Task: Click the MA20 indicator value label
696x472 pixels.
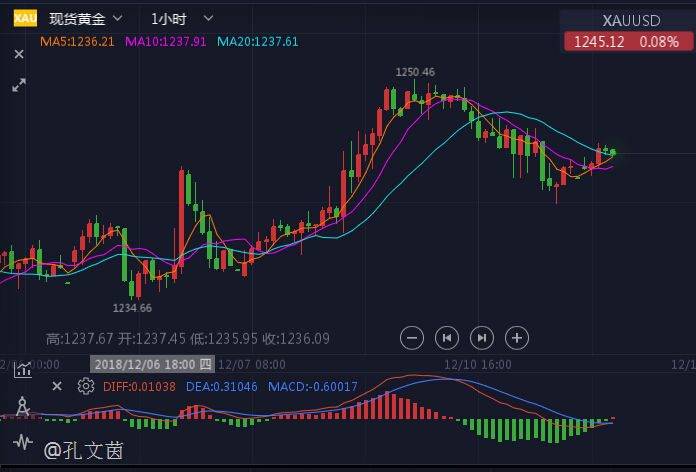Action: coord(257,41)
